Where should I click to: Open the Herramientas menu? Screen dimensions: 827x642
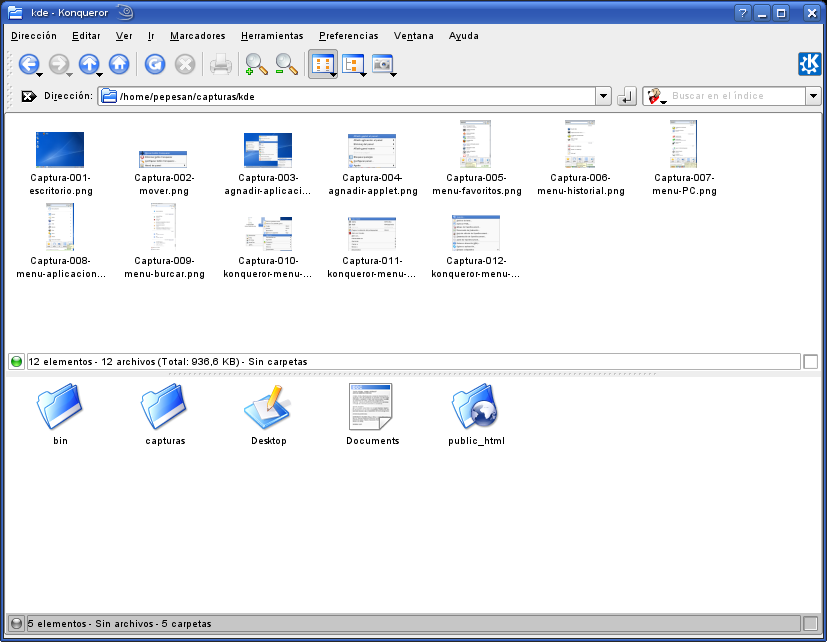pos(272,36)
